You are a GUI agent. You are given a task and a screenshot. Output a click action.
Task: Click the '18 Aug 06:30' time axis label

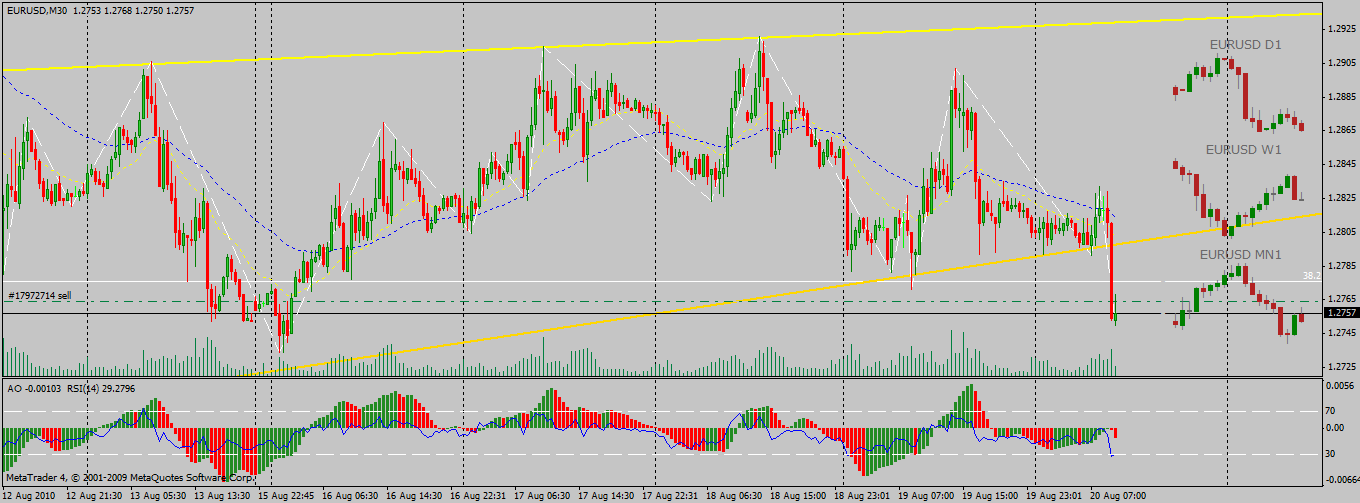(x=735, y=495)
